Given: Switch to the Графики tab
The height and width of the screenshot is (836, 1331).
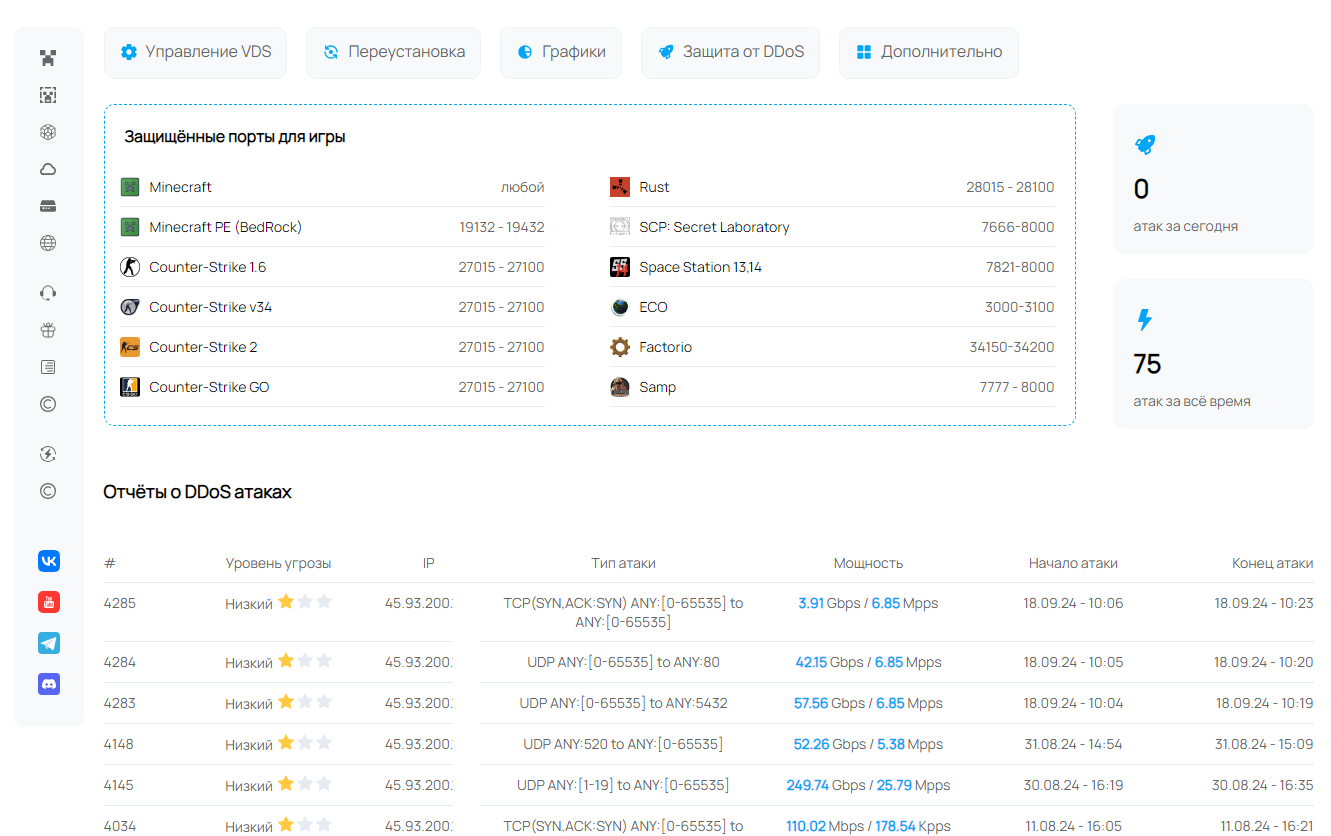Looking at the screenshot, I should coord(560,52).
